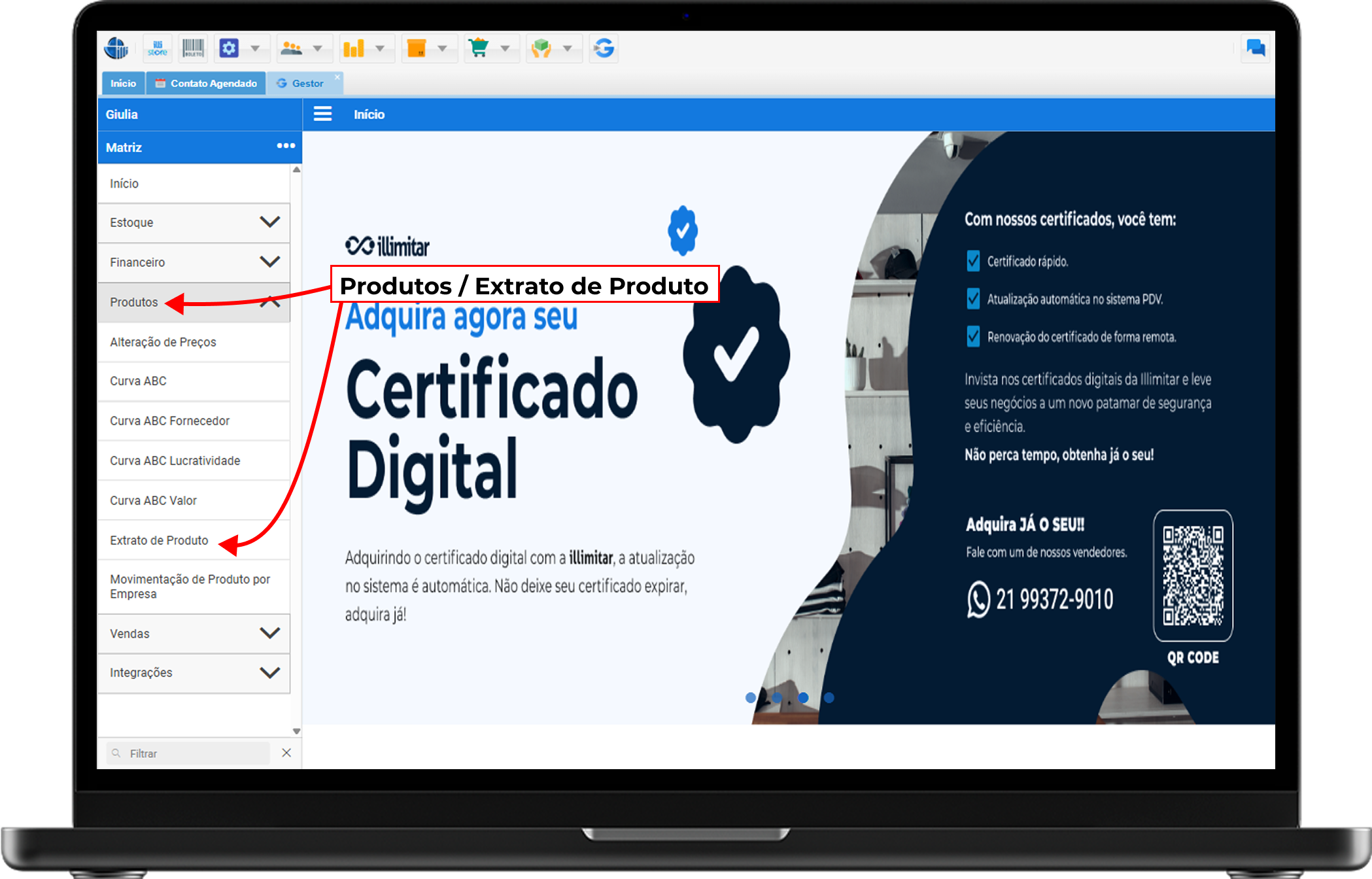Click the orange box stock icon
Viewport: 1372px width, 879px height.
point(417,48)
